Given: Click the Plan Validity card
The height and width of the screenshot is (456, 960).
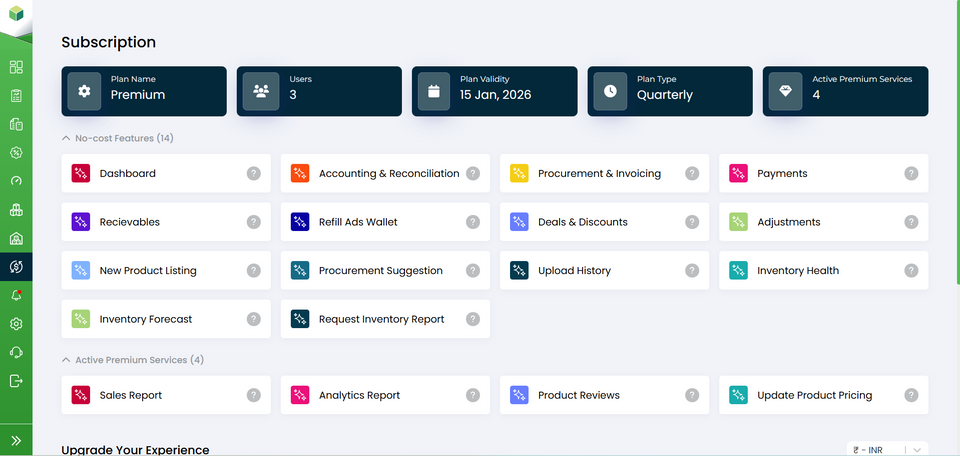Looking at the screenshot, I should (494, 91).
